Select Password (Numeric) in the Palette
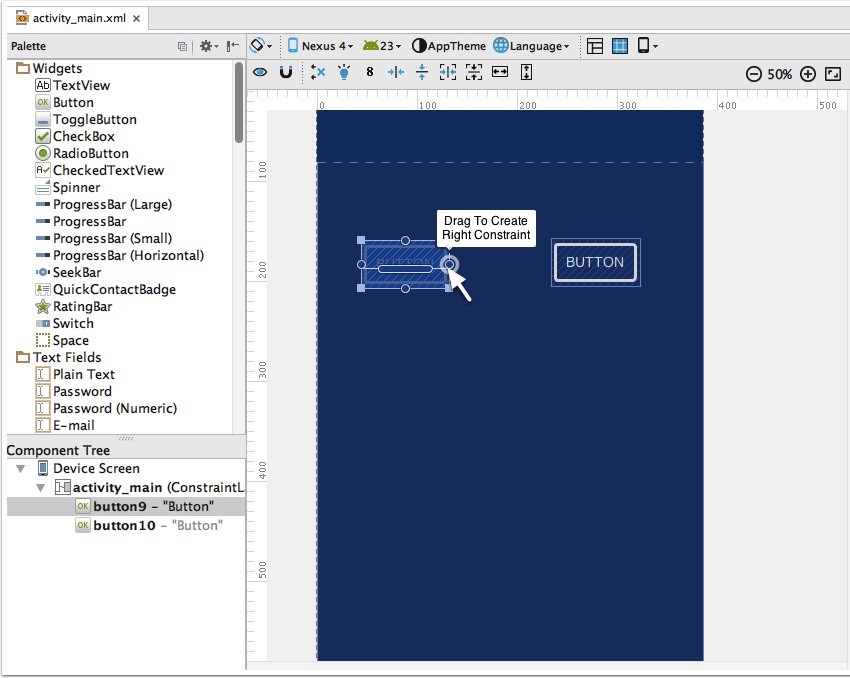 pyautogui.click(x=106, y=409)
